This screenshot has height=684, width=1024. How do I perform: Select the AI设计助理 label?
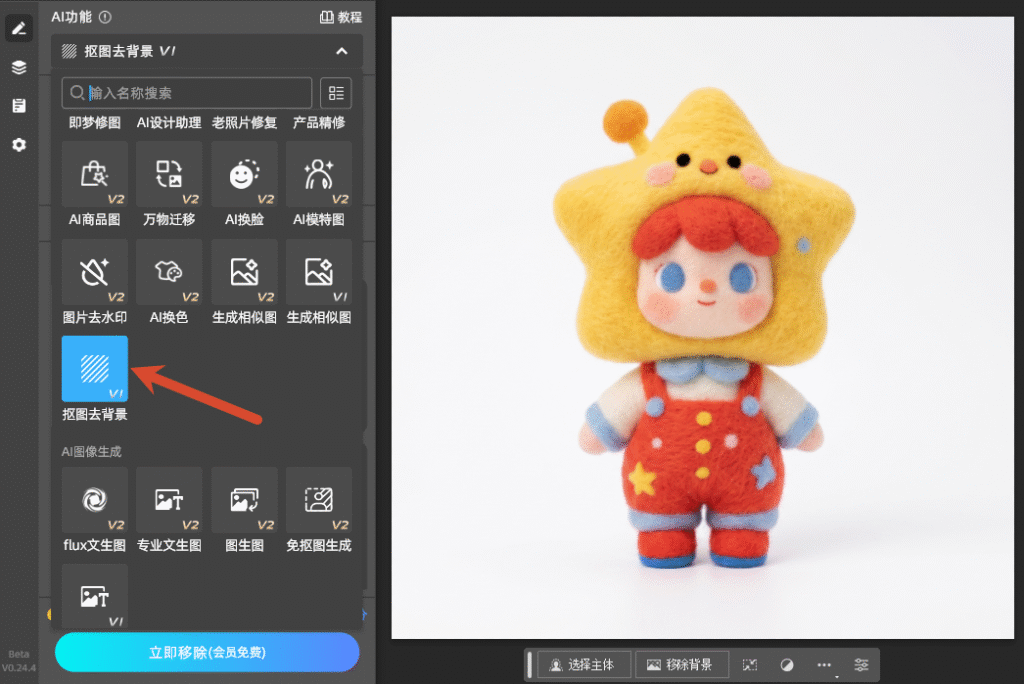tap(169, 123)
